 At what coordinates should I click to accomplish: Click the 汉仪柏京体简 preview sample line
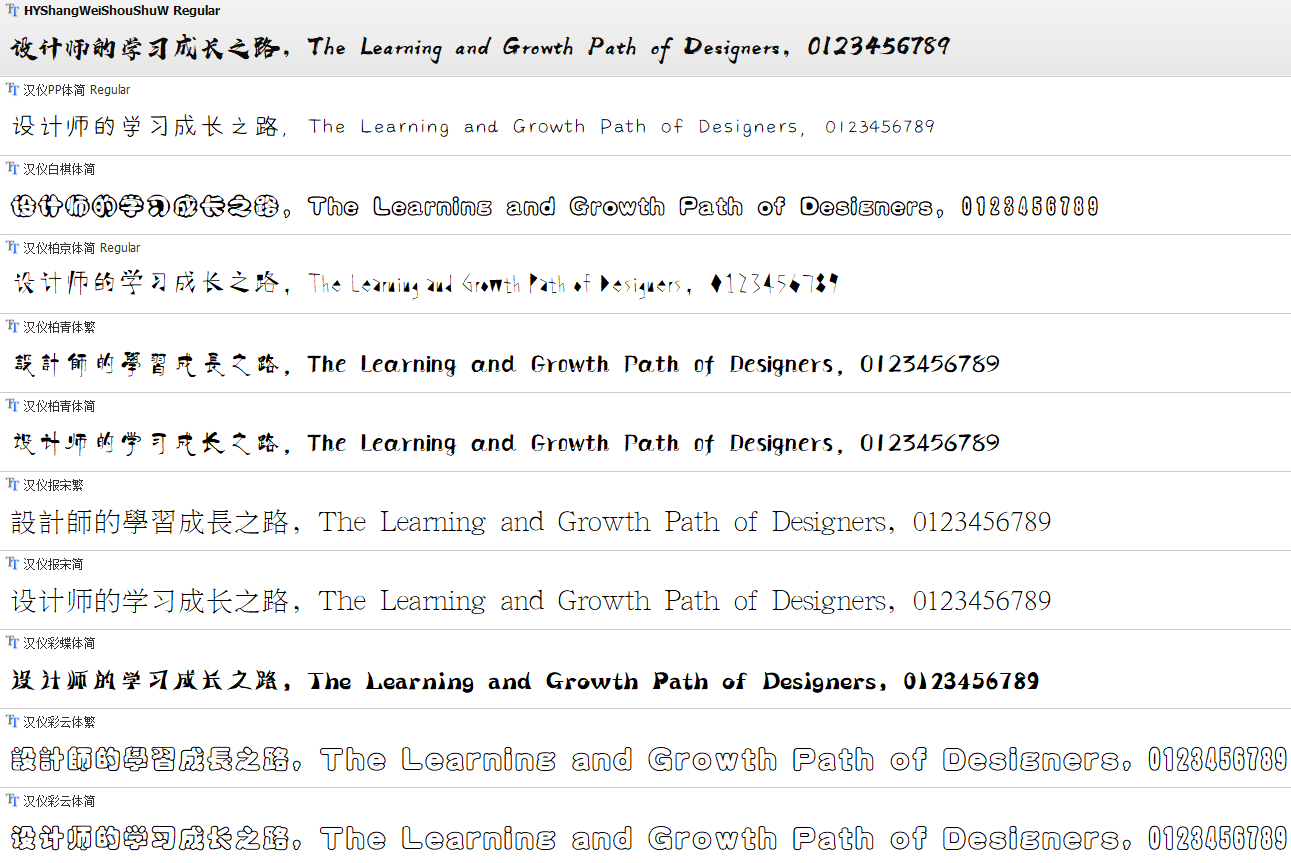click(425, 285)
